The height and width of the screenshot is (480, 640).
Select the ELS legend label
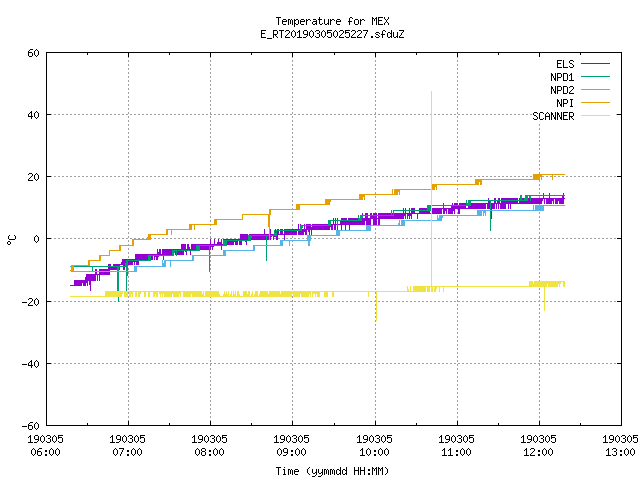pyautogui.click(x=565, y=64)
